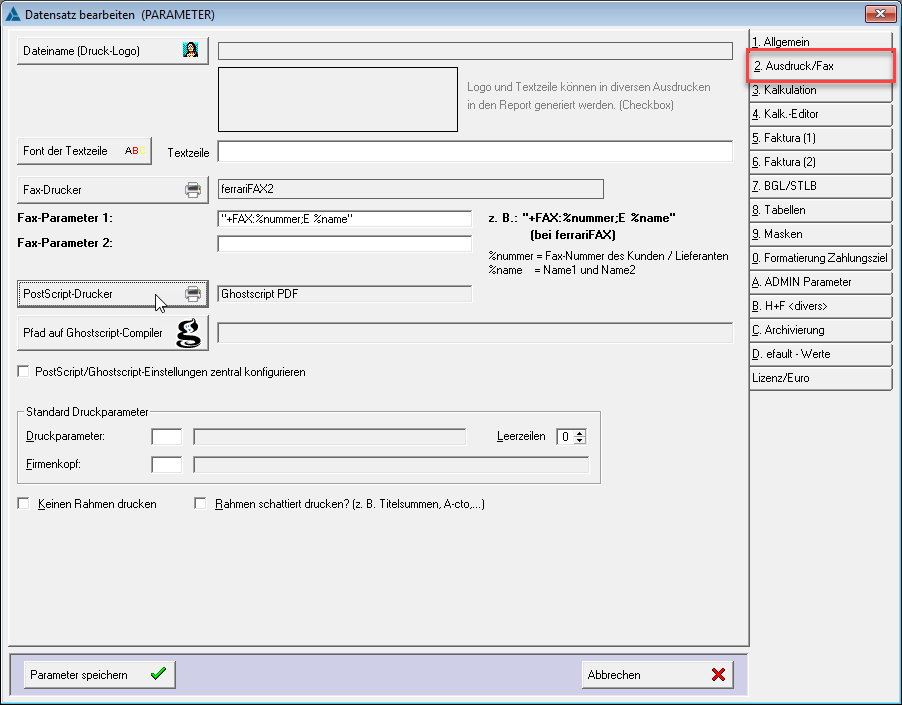This screenshot has height=705, width=902.
Task: Switch to the 3. Kalkulation tab
Action: point(820,90)
